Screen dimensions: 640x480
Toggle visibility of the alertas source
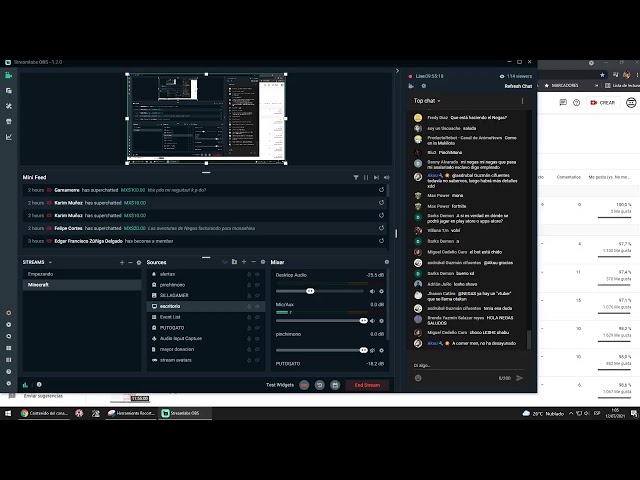pyautogui.click(x=258, y=274)
